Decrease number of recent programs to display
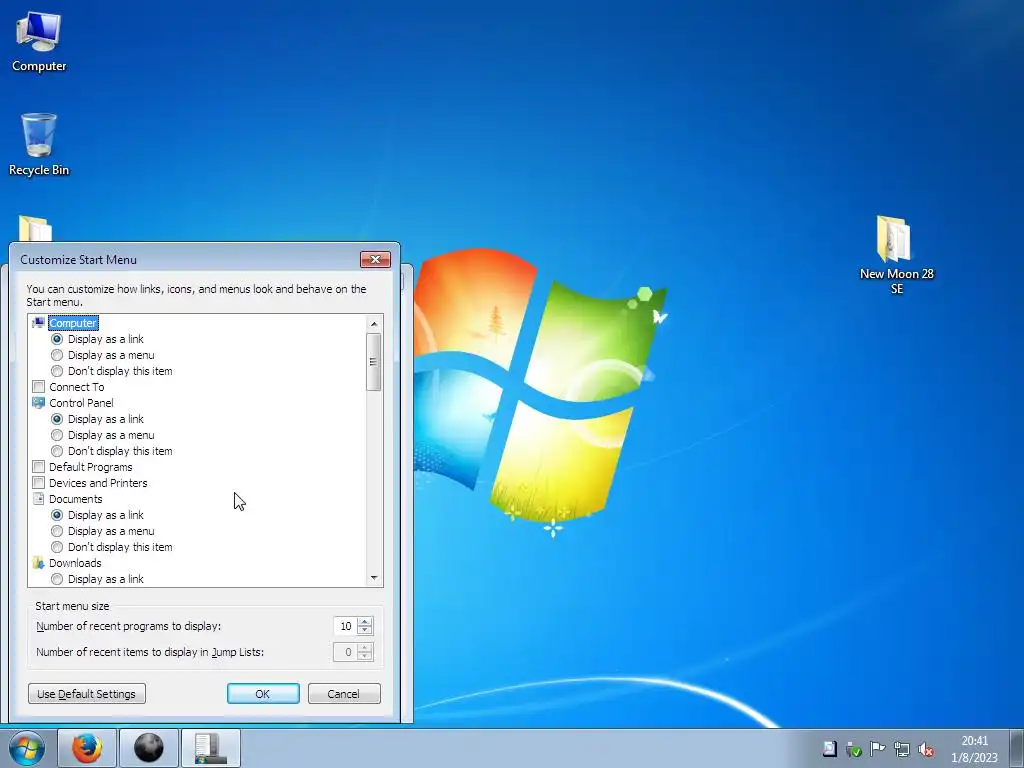Viewport: 1024px width, 768px height. click(365, 631)
